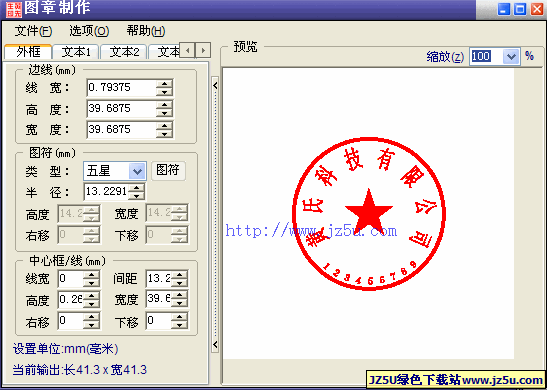Click the 中心框 下移 field

[158, 321]
